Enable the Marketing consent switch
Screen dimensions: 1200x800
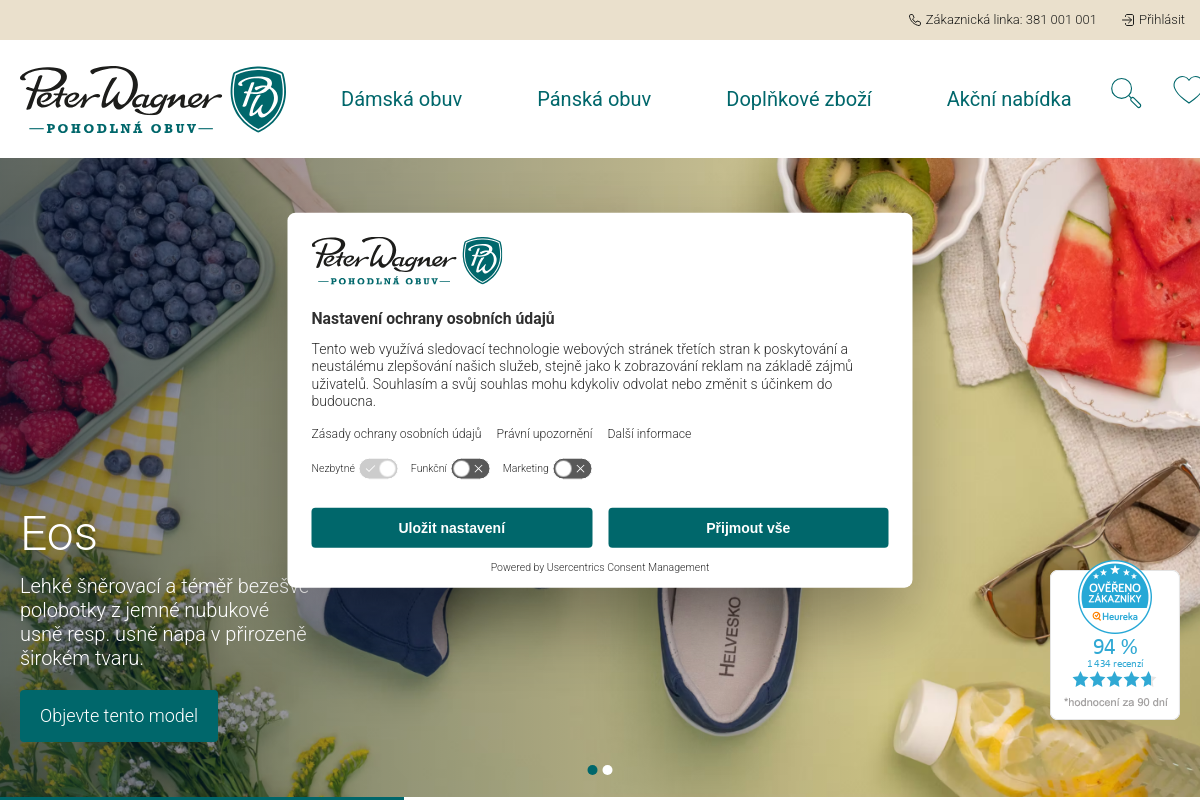click(x=573, y=468)
